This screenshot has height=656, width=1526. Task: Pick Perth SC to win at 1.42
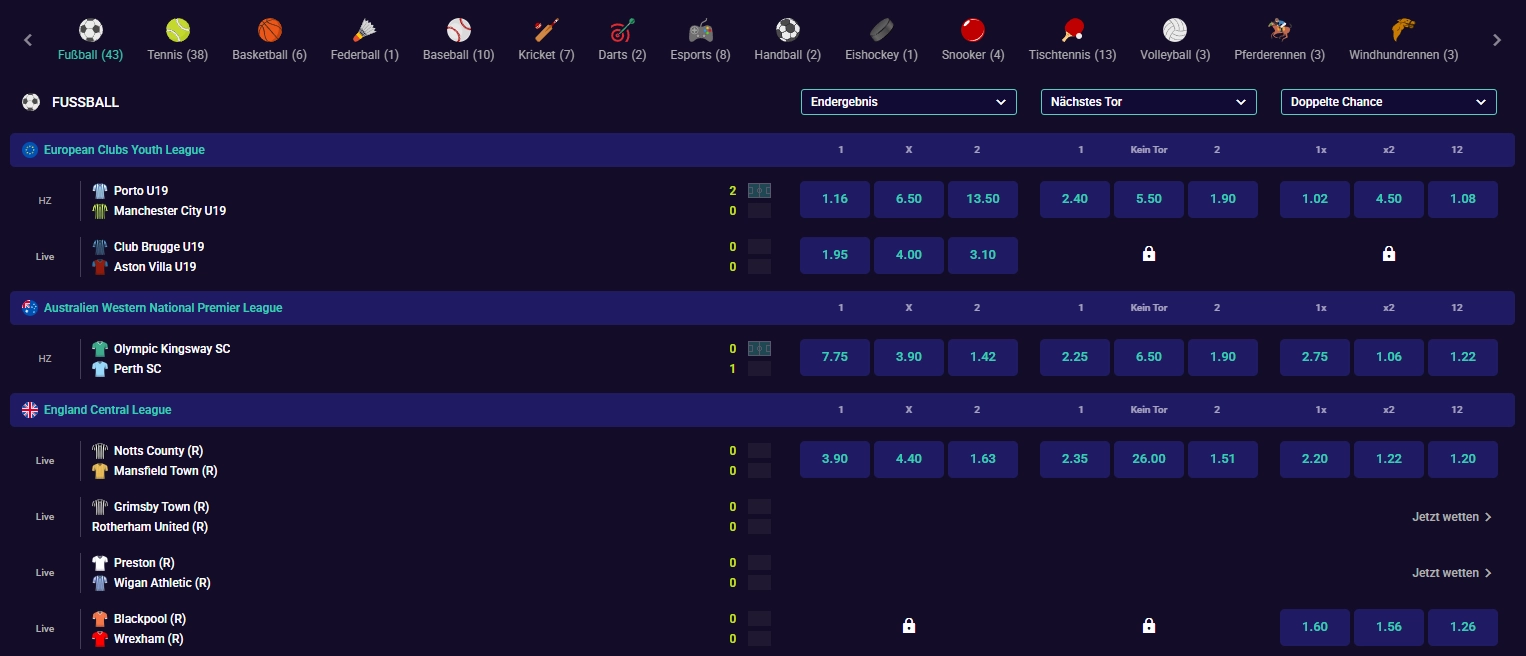983,357
